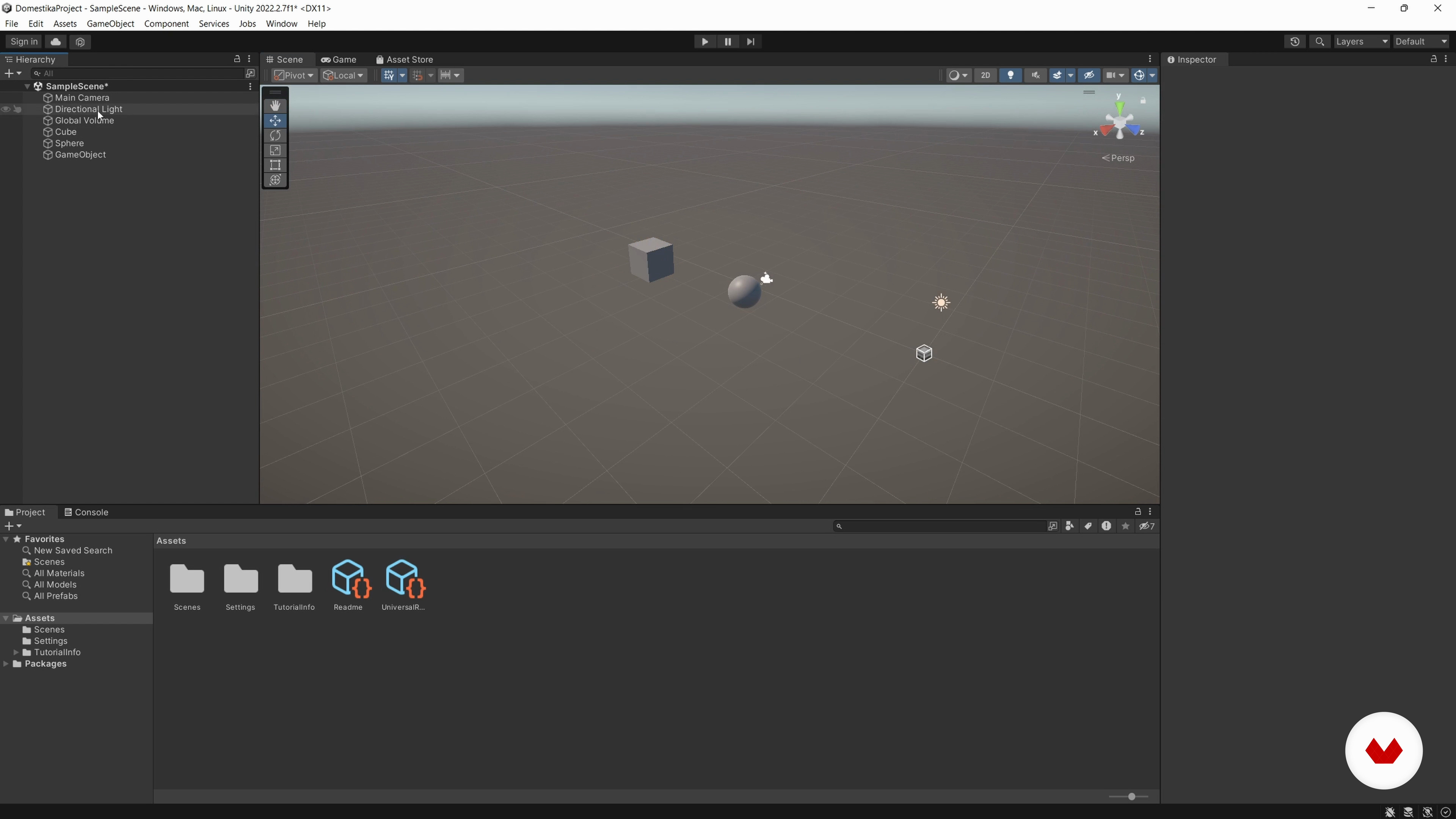Viewport: 1456px width, 819px height.
Task: Click the Step frame button
Action: (x=751, y=41)
